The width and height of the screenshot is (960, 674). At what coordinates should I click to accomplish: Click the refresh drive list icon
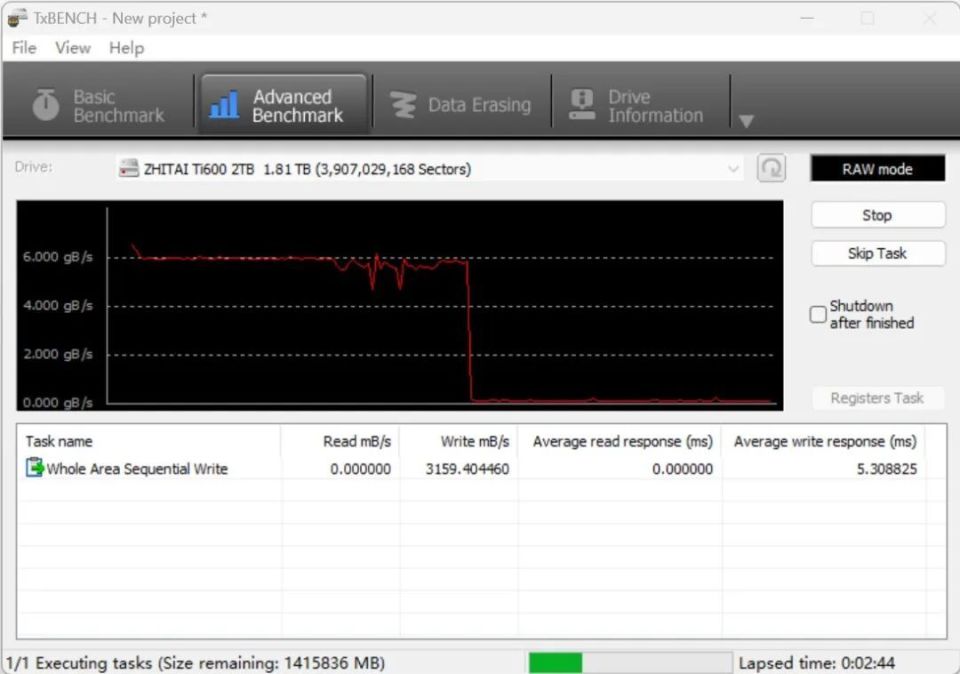point(771,168)
